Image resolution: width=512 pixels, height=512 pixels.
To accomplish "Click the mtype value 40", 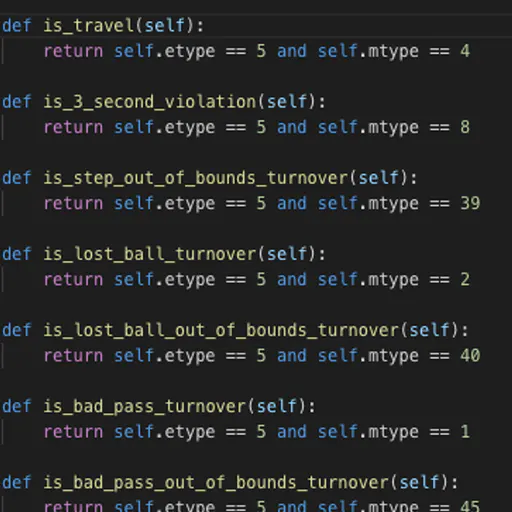I will coord(470,356).
